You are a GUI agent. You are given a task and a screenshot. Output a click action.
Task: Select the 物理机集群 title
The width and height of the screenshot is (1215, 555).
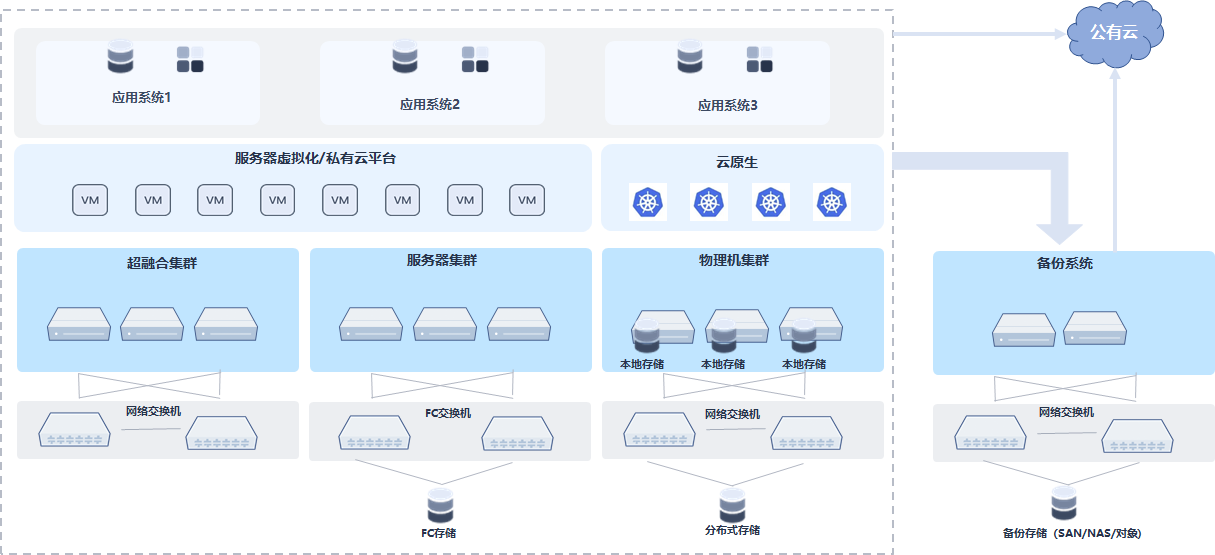[x=734, y=261]
